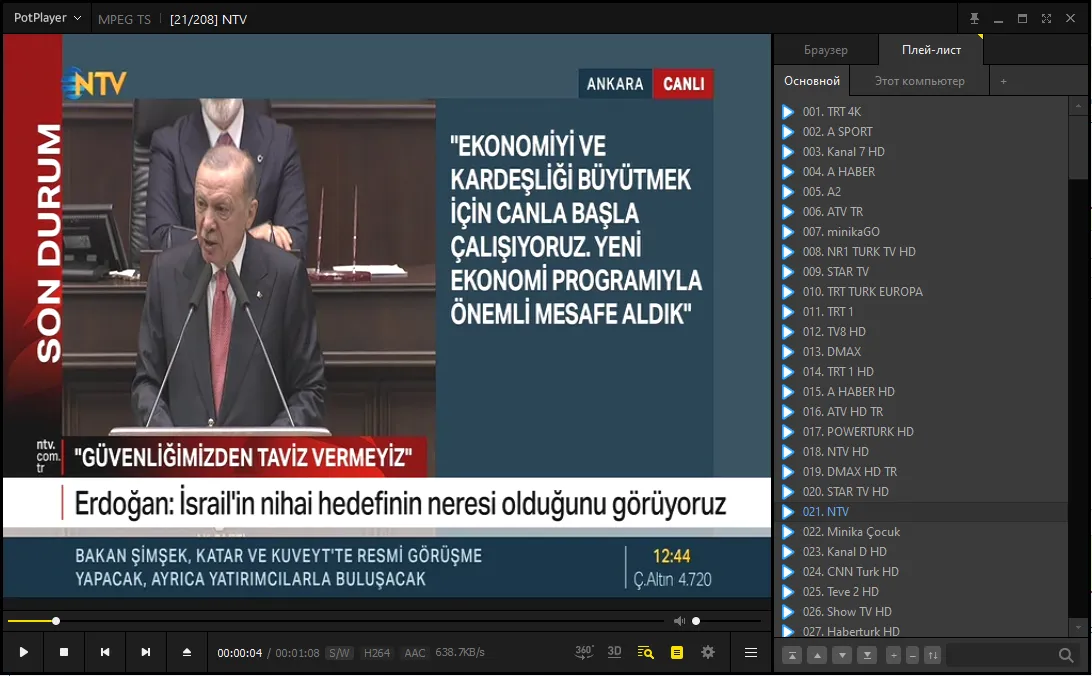Pin the window on top

pyautogui.click(x=974, y=19)
